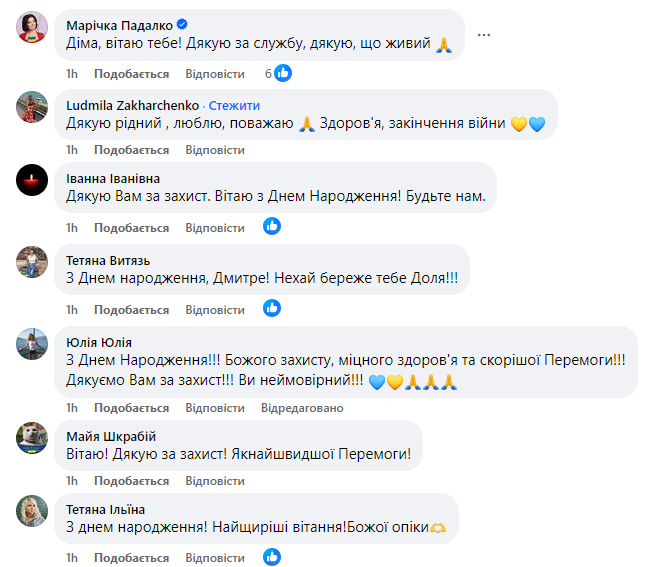Click the like reaction icon under Тетяна Витязь's comment
This screenshot has width=655, height=567.
coord(272,308)
